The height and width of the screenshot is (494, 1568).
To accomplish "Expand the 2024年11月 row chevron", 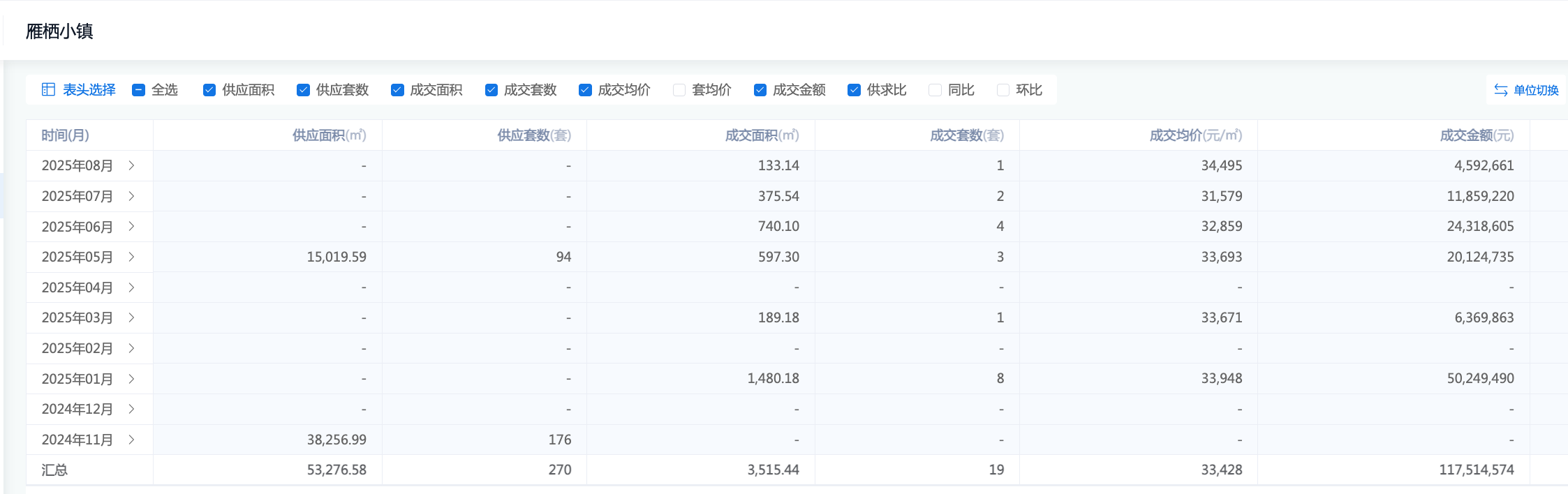I will [x=131, y=440].
